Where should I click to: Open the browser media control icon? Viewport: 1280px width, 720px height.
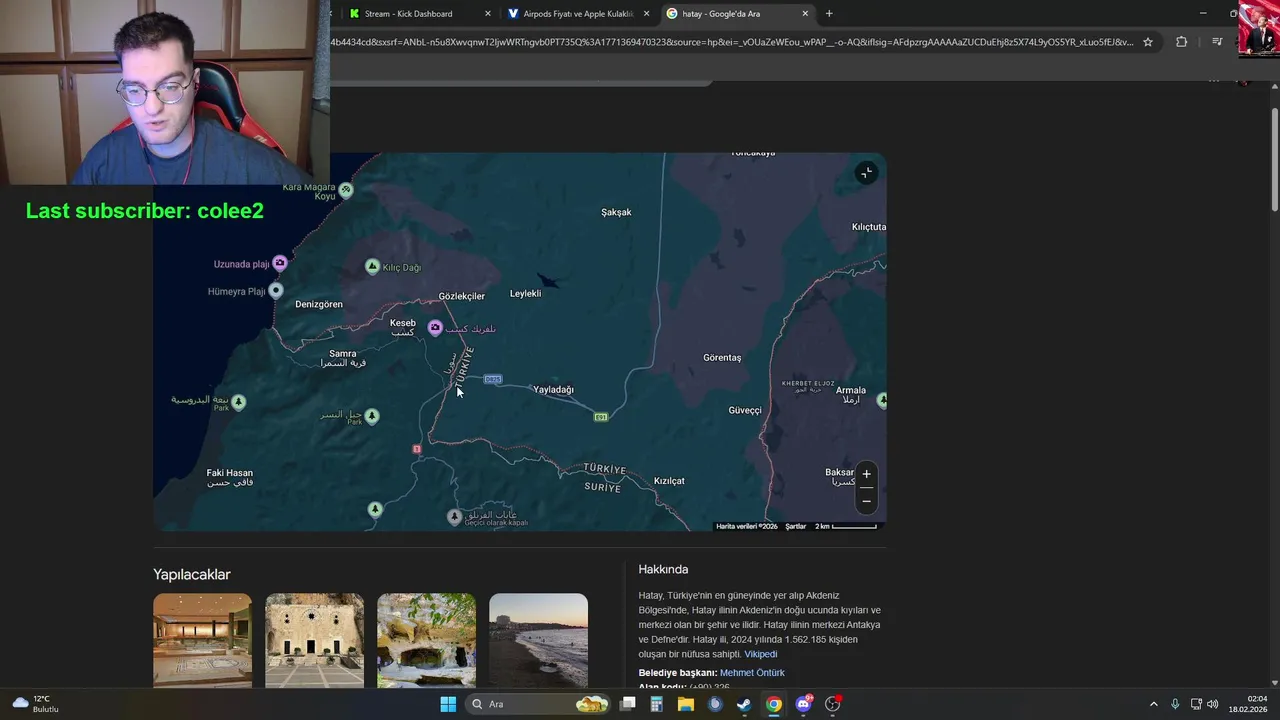[x=1217, y=42]
